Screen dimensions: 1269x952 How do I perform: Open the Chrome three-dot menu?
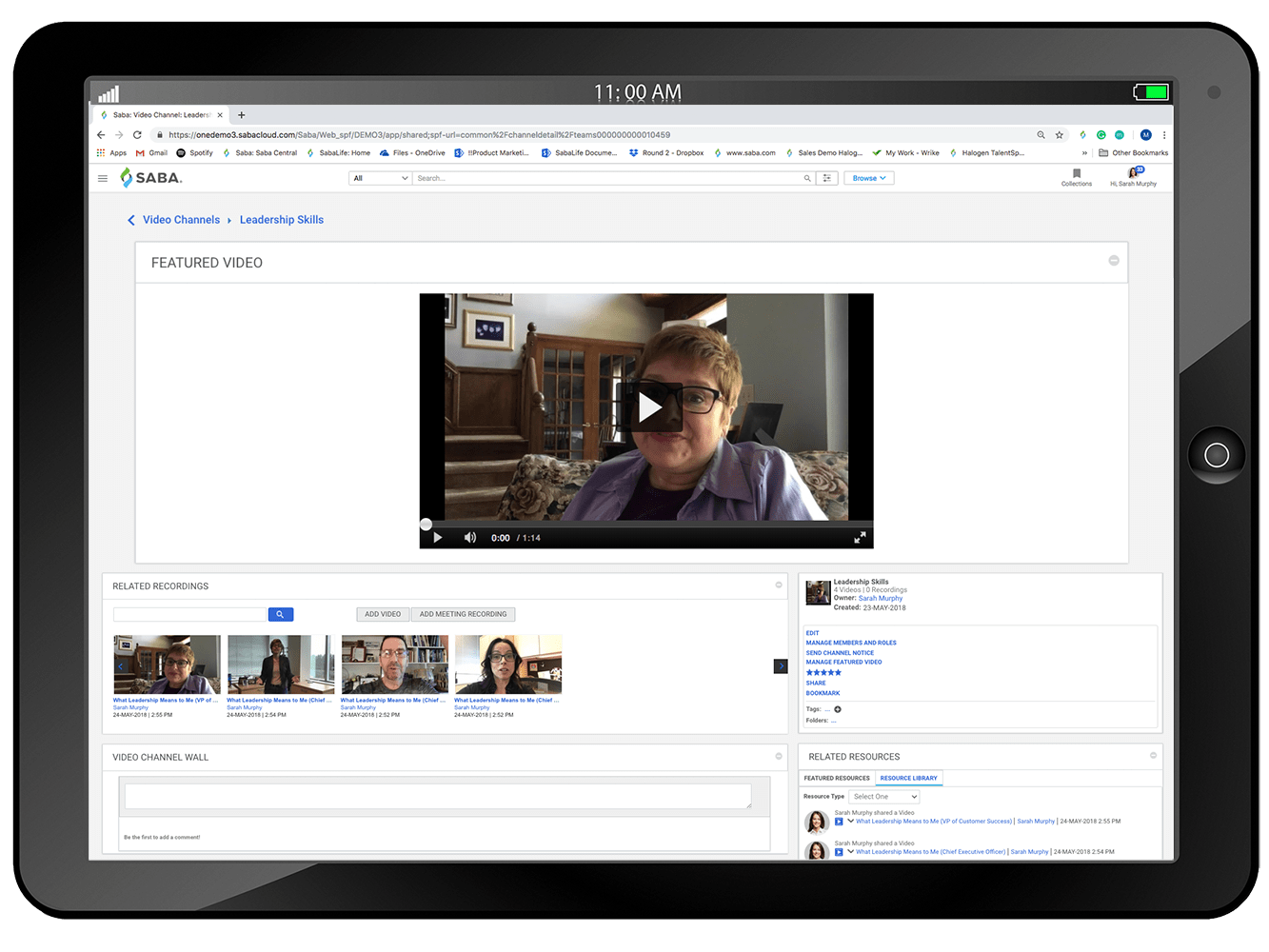1164,134
